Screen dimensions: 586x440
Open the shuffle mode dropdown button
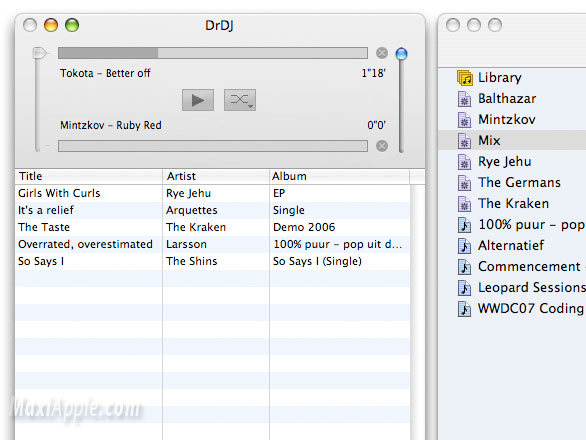coord(240,100)
